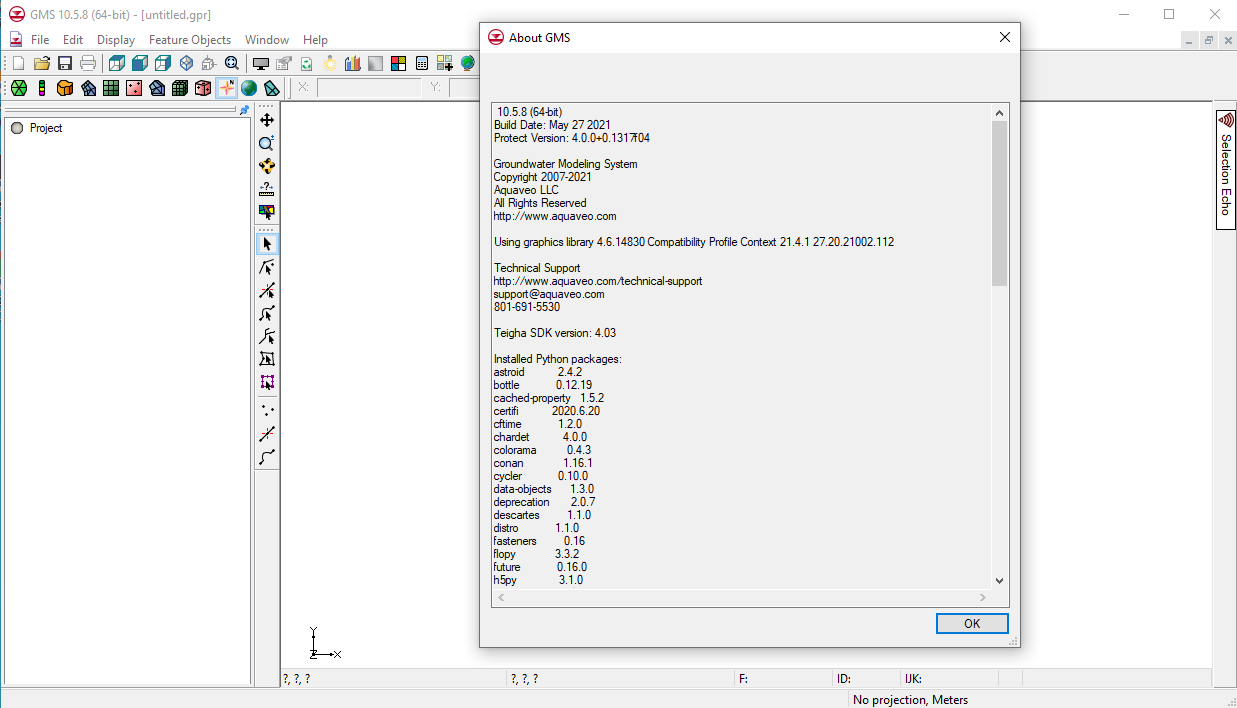Open the Help menu
This screenshot has width=1237, height=708.
click(315, 40)
